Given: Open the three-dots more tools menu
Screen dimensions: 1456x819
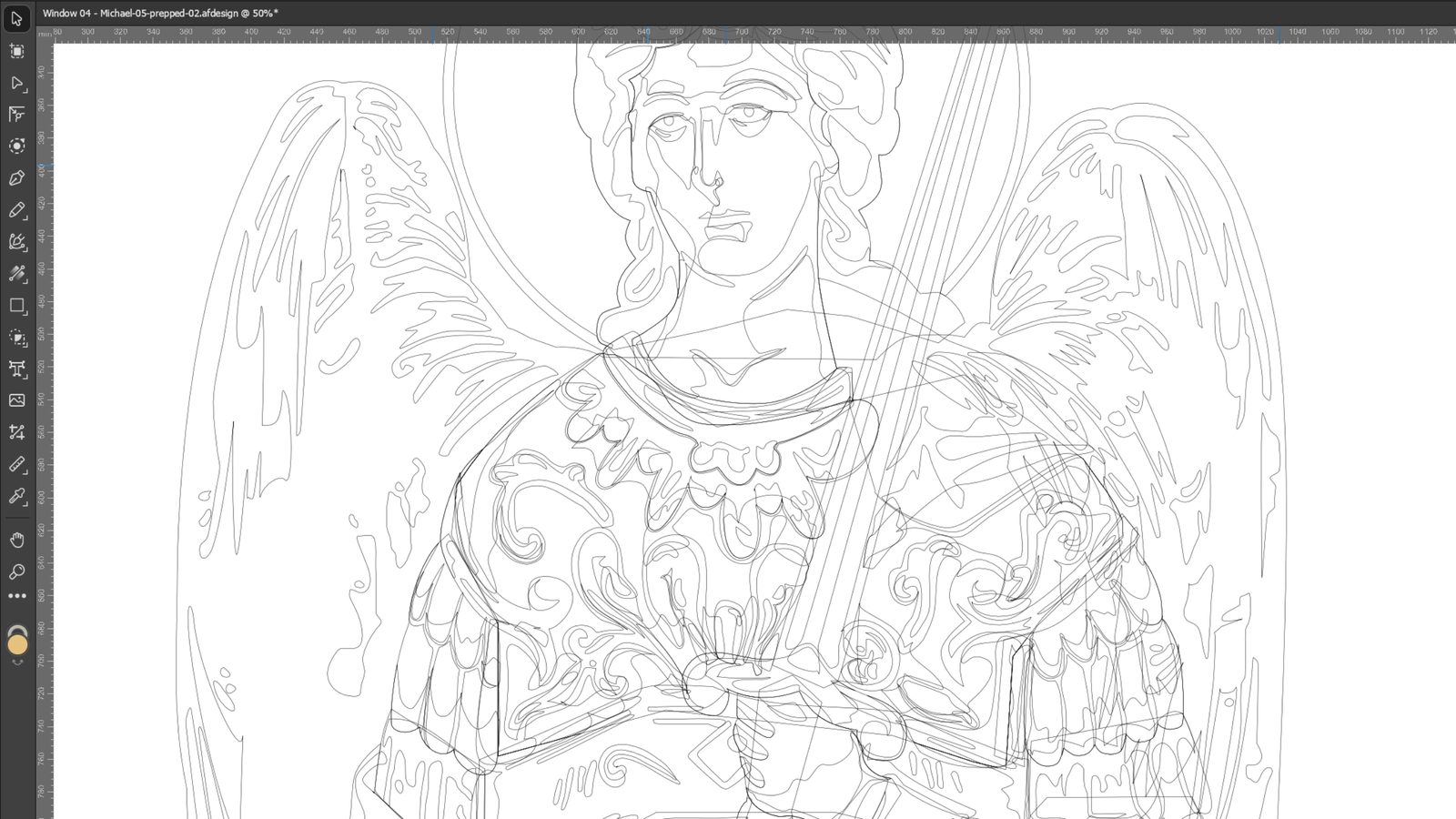Looking at the screenshot, I should coord(16,596).
